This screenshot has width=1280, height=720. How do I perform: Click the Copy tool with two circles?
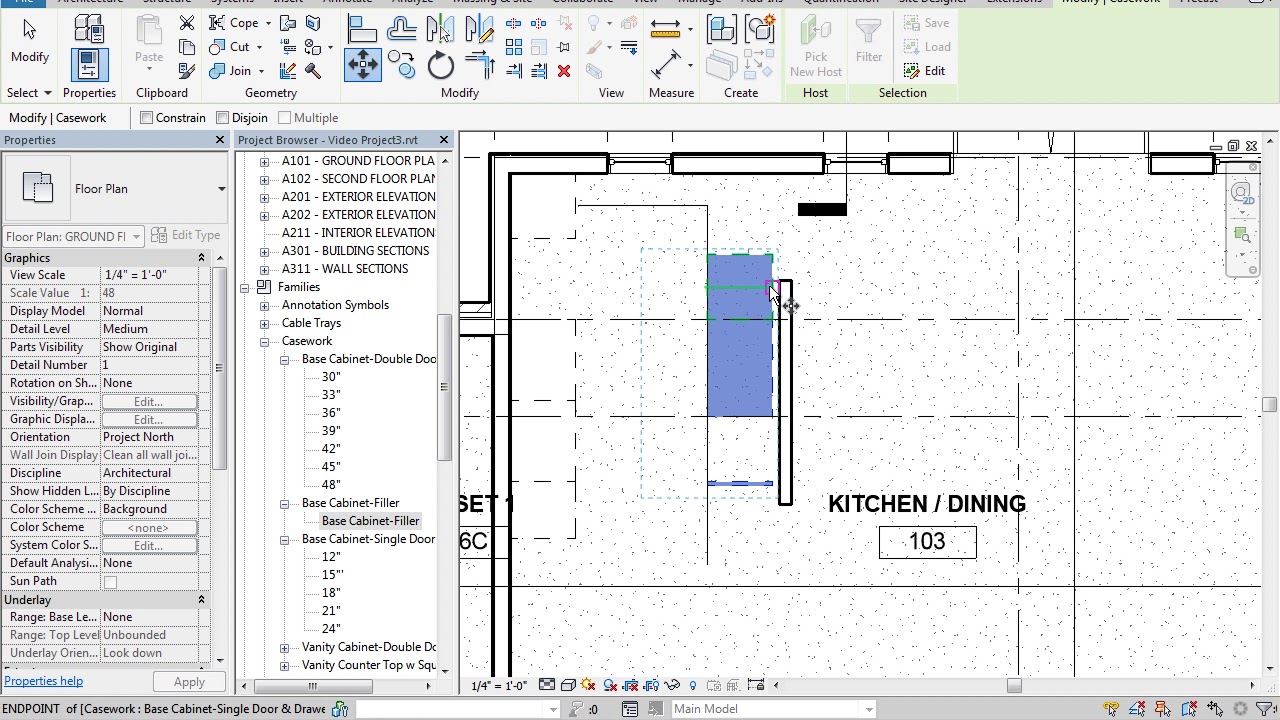pyautogui.click(x=402, y=65)
